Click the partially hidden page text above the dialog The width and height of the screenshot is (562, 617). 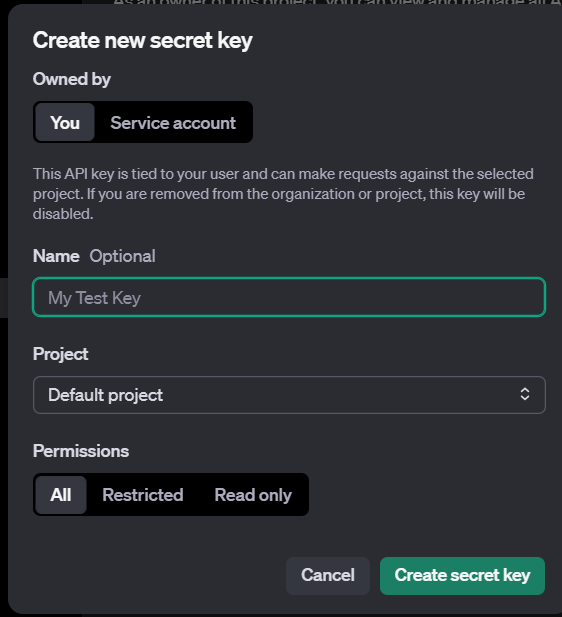[337, 3]
